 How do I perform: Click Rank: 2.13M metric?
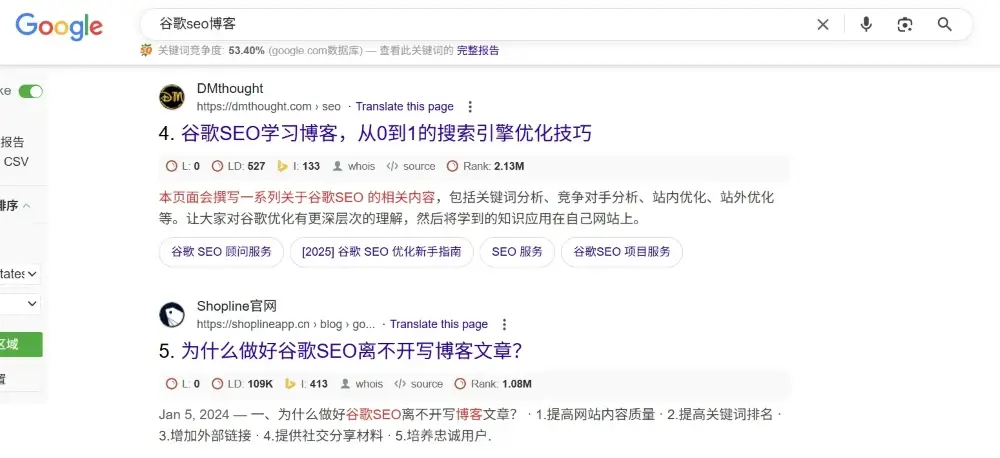(485, 166)
